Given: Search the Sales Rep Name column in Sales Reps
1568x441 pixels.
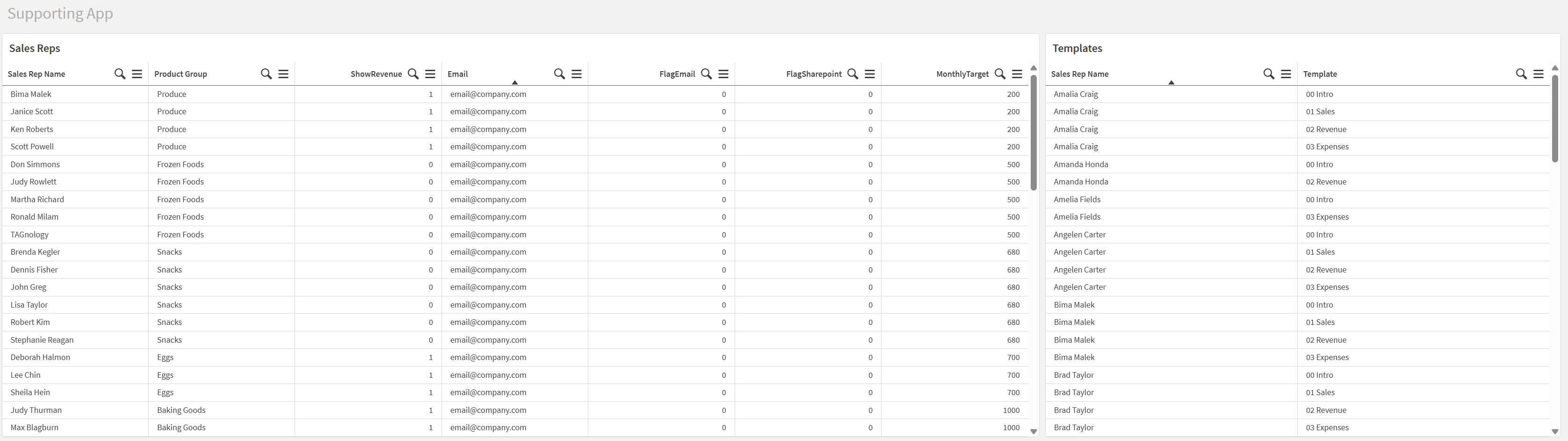Looking at the screenshot, I should (120, 73).
